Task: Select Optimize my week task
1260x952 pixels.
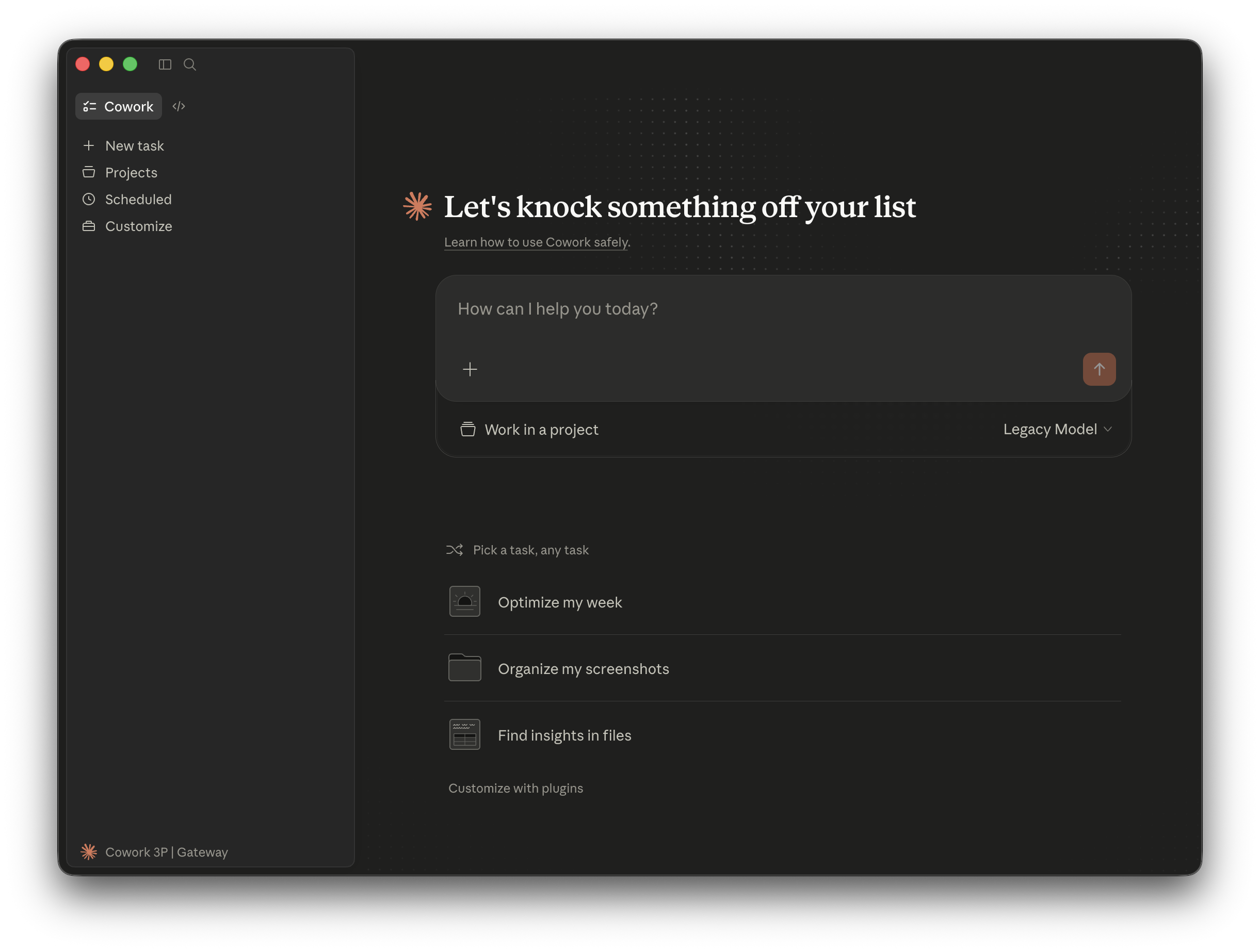Action: coord(783,602)
